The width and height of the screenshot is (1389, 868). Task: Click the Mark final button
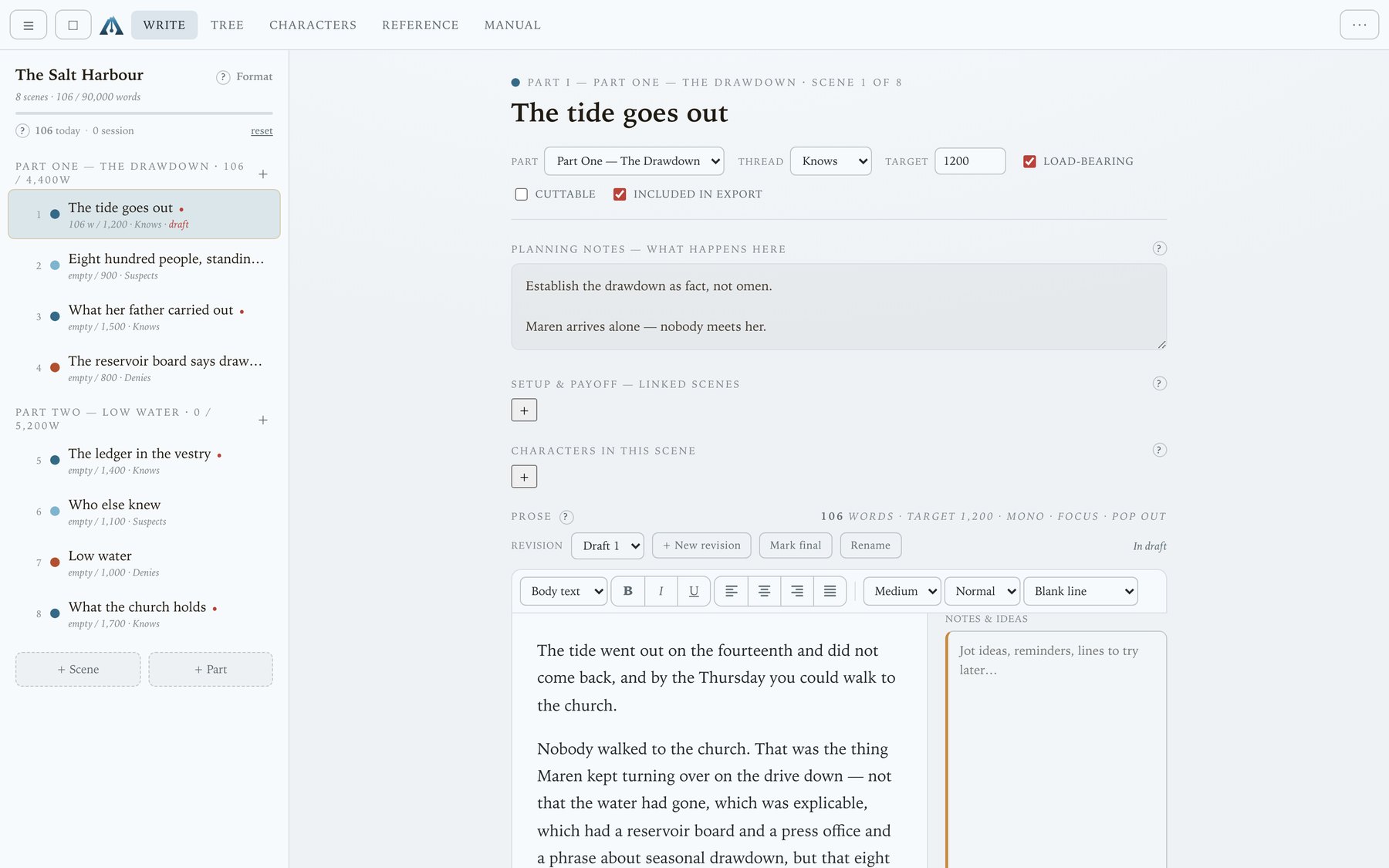click(796, 545)
